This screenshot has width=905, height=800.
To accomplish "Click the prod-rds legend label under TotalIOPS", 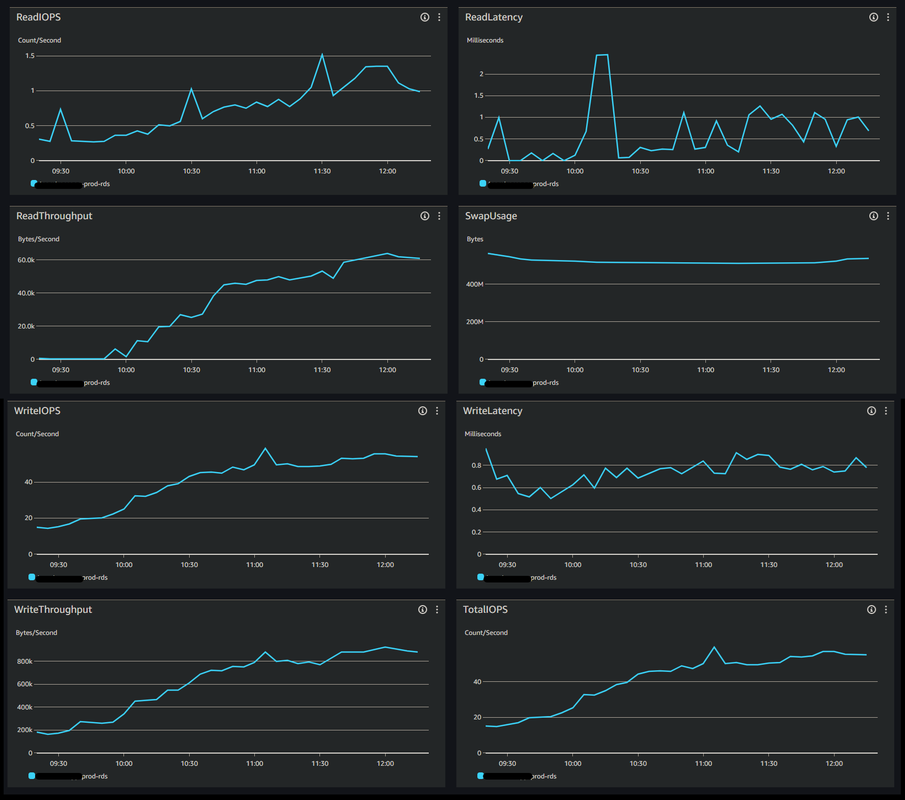I will pos(543,776).
